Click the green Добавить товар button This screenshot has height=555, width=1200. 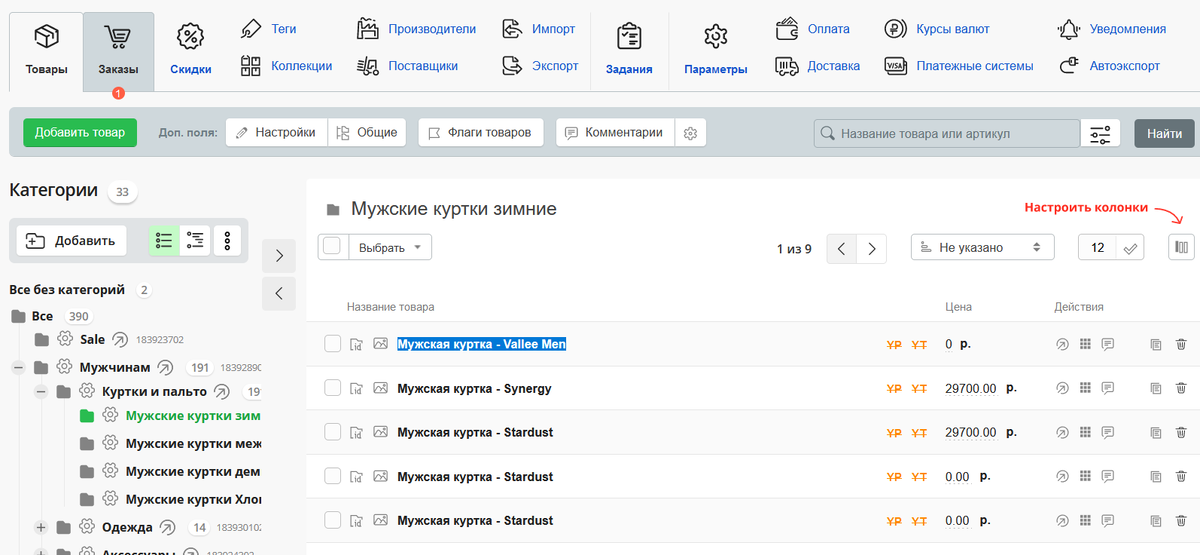pyautogui.click(x=80, y=132)
